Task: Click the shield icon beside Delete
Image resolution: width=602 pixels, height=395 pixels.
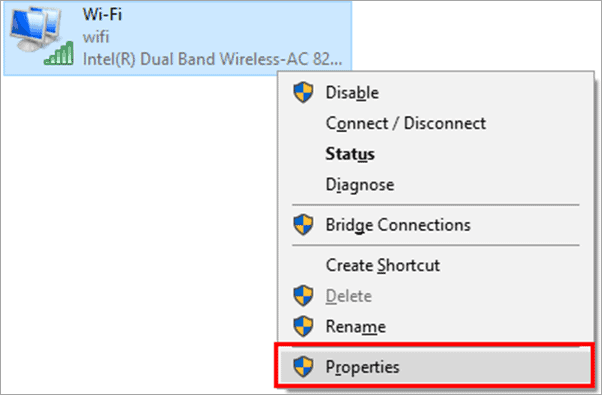Action: [303, 296]
